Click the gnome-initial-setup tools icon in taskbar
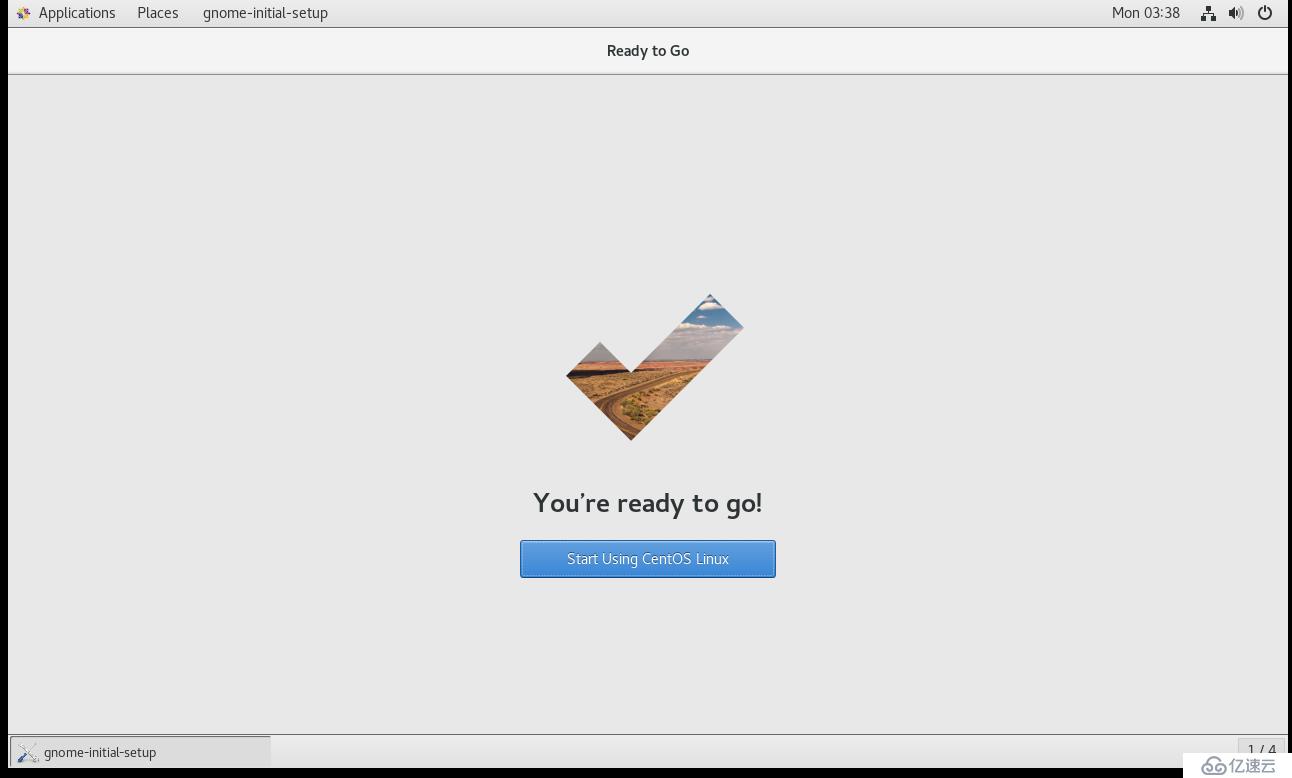 [x=28, y=752]
